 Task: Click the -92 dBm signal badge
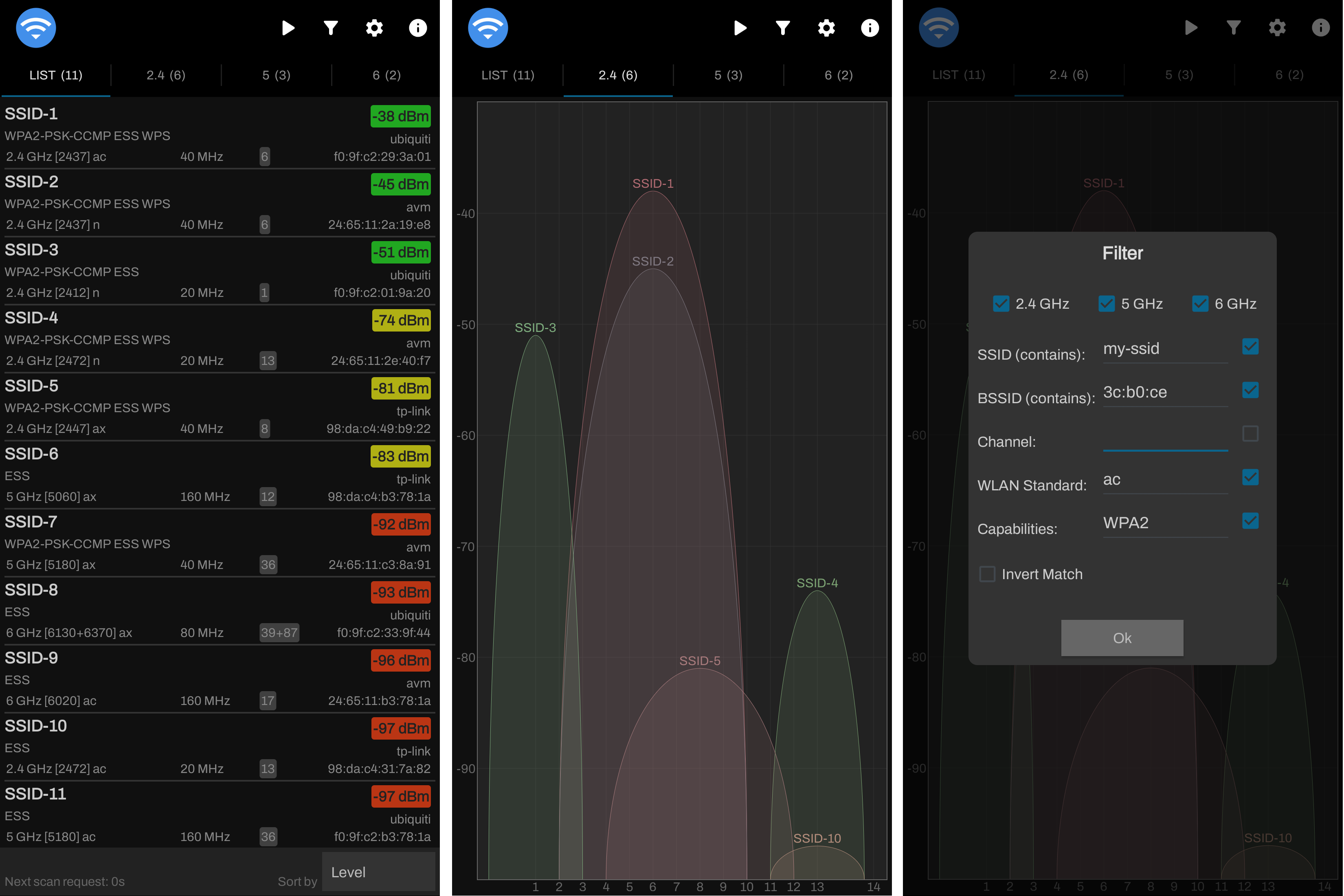click(x=401, y=524)
